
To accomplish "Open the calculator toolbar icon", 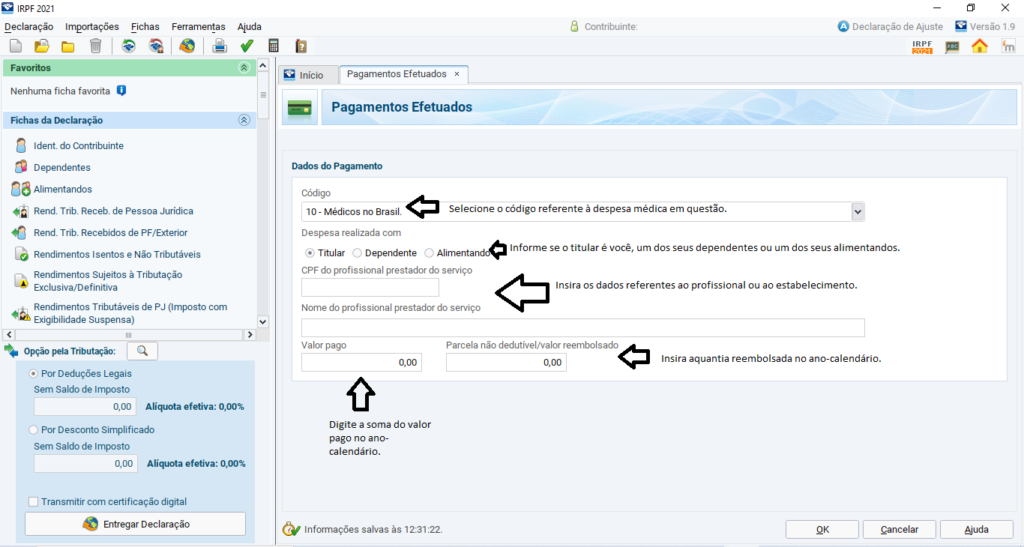I will point(274,46).
